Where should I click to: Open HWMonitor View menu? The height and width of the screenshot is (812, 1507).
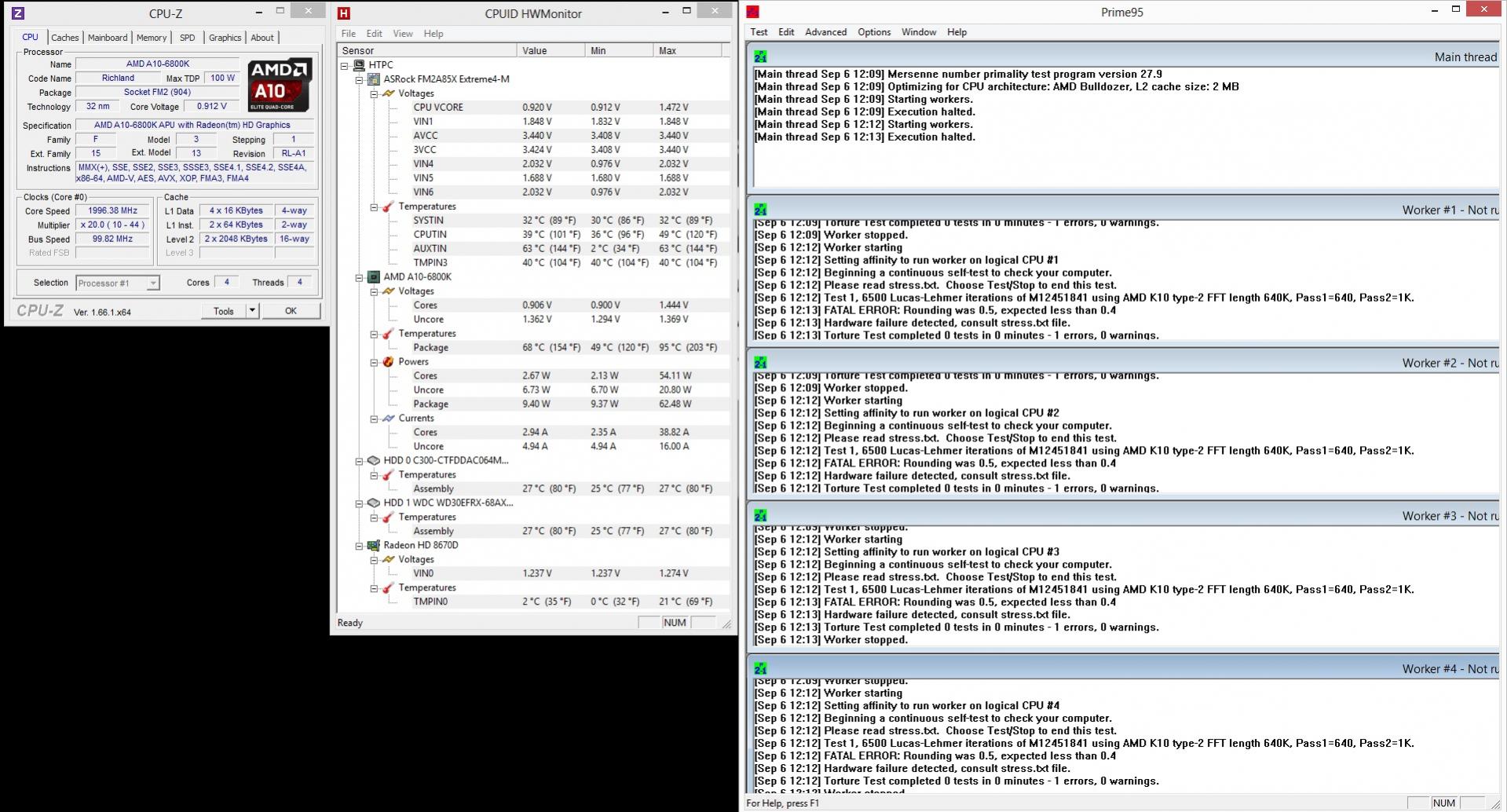coord(403,34)
